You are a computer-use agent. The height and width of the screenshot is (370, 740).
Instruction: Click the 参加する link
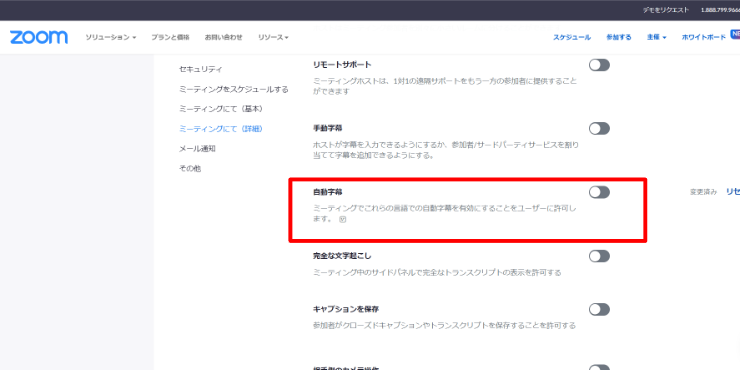[619, 37]
